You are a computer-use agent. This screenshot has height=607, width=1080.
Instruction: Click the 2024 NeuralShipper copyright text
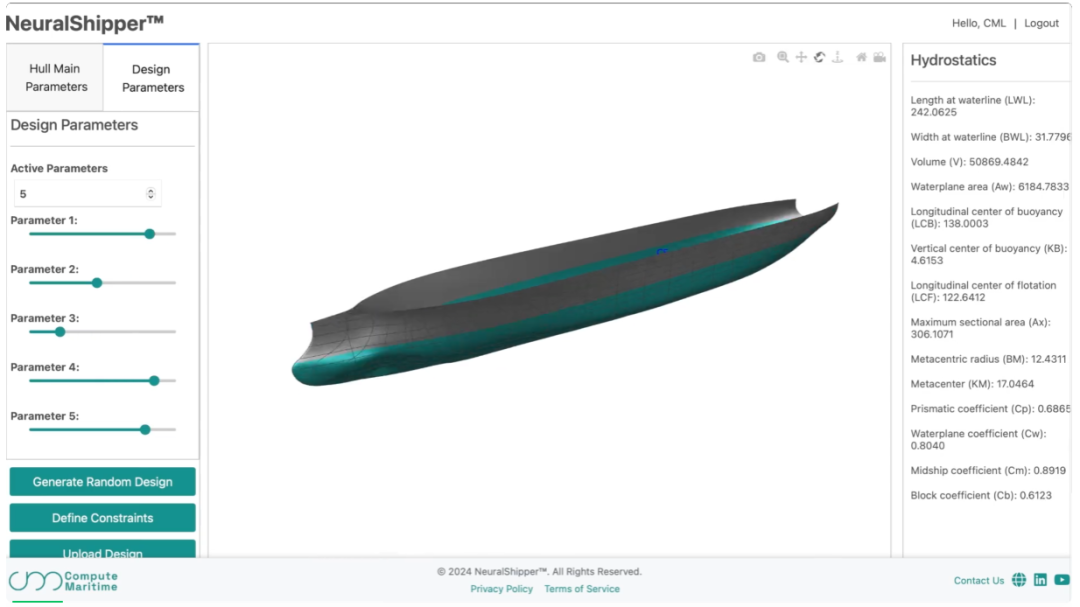[x=539, y=572]
